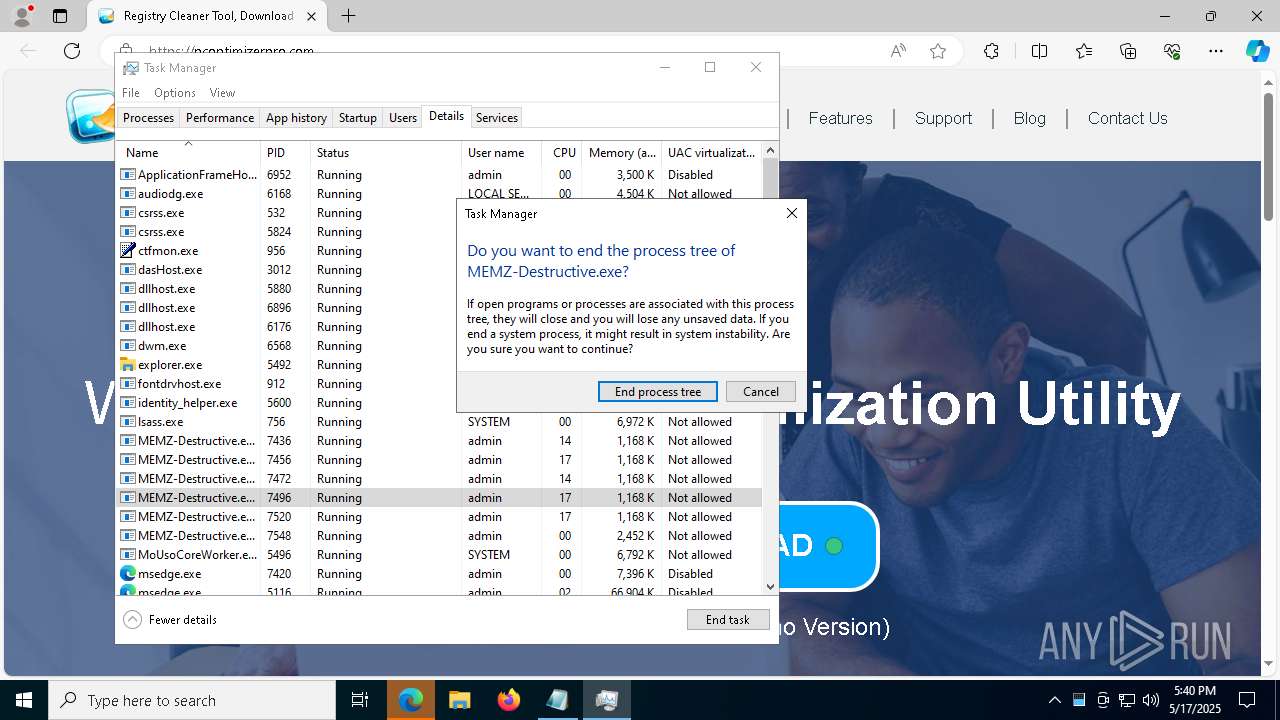Screen dimensions: 1280x720
Task: Switch to the Users tab
Action: 403,118
